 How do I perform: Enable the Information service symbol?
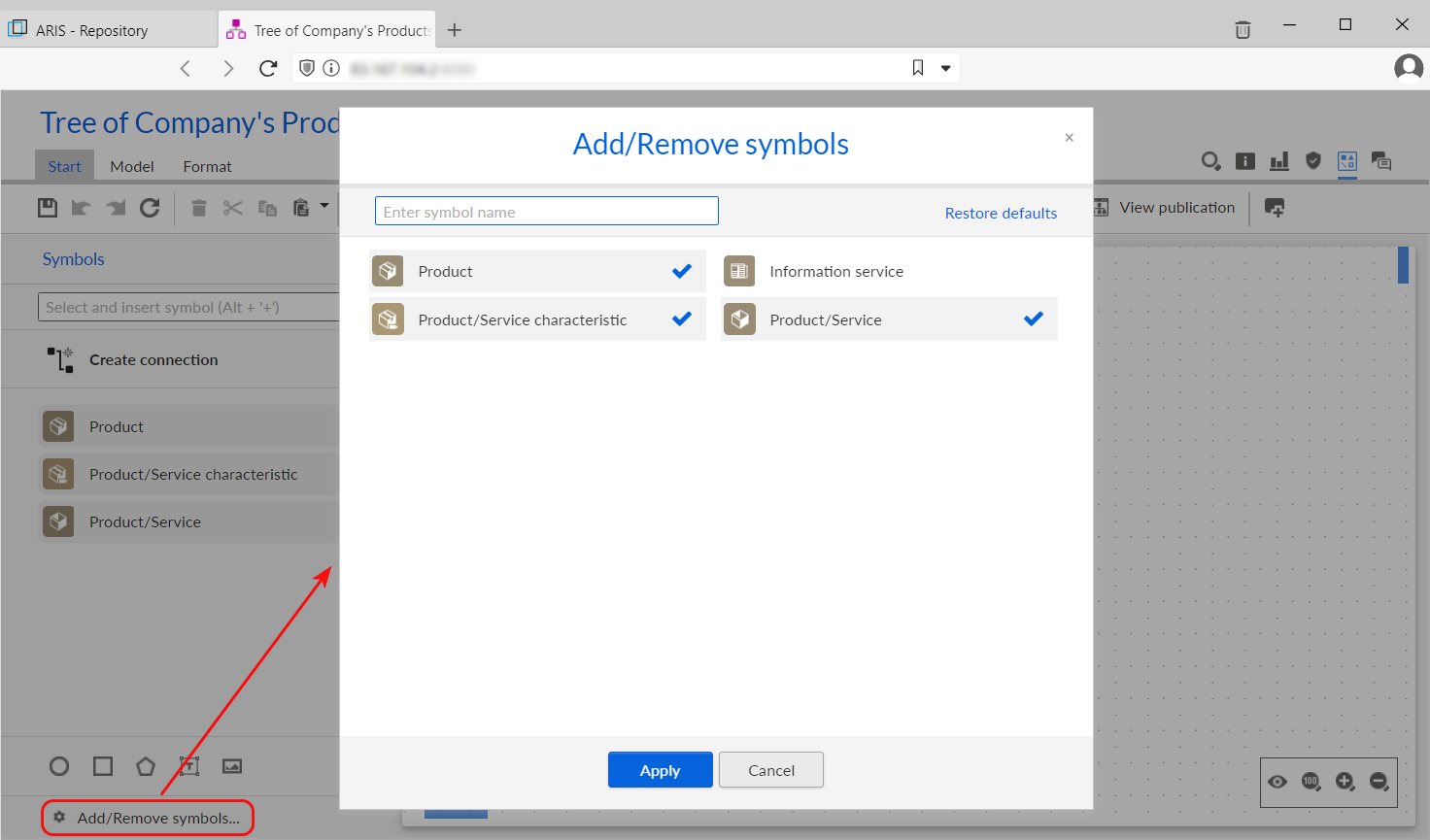point(889,272)
